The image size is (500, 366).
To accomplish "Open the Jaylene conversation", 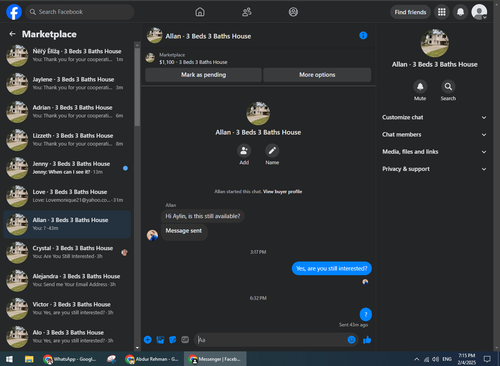I will (67, 83).
